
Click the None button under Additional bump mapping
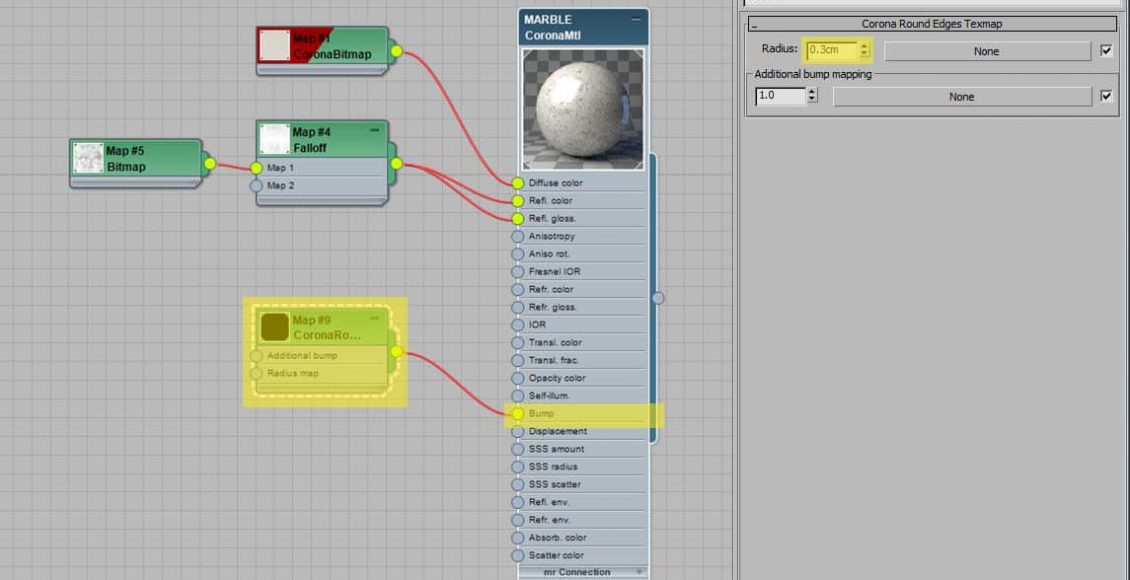(961, 97)
